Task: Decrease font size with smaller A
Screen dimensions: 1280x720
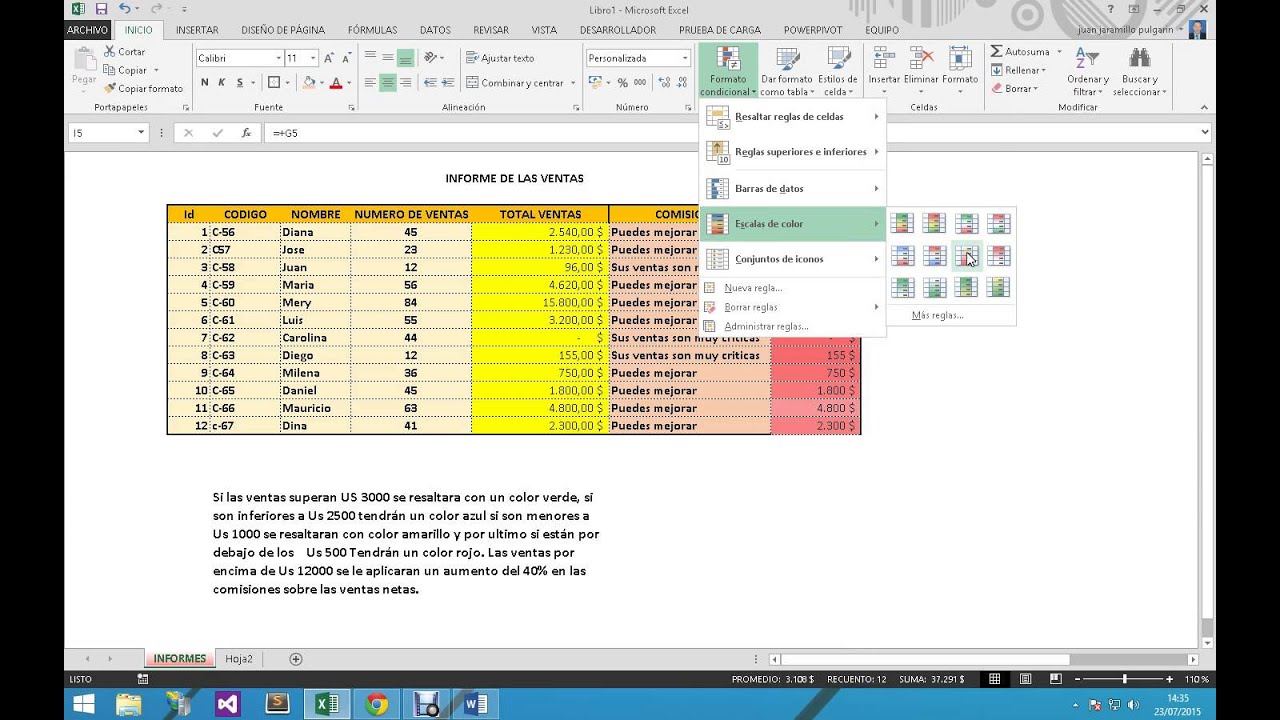Action: coord(345,58)
